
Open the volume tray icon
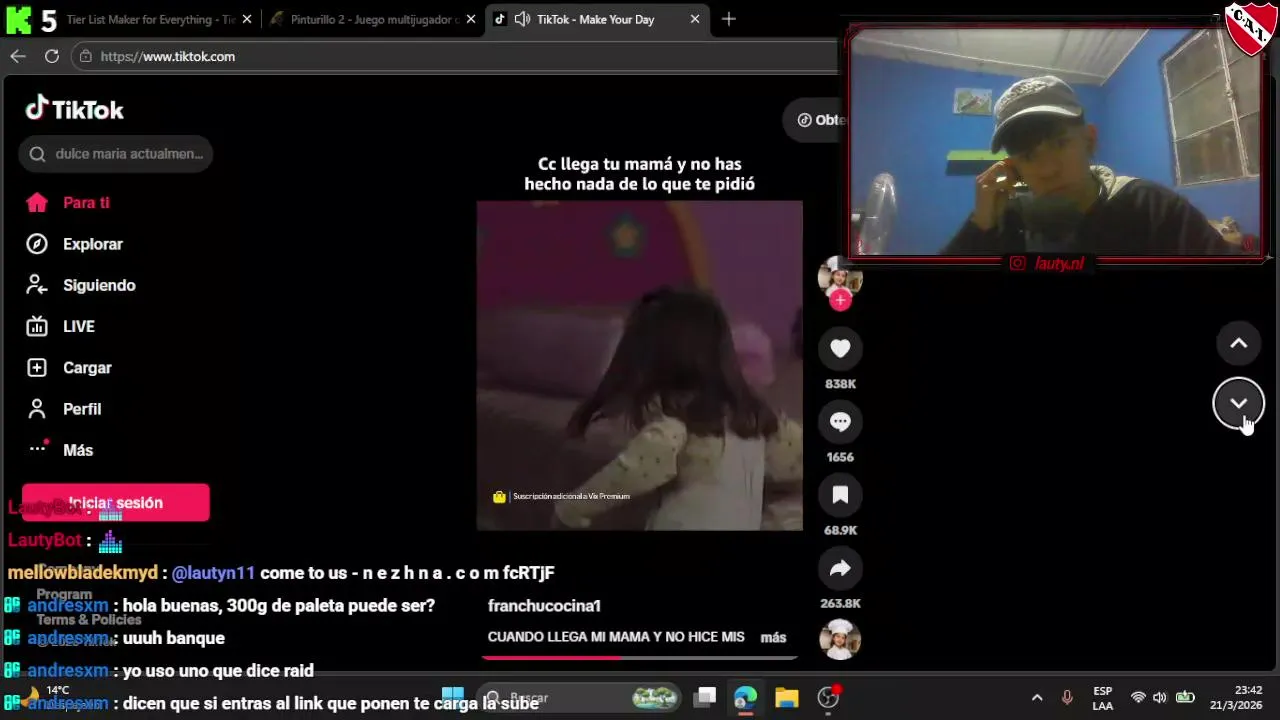pyautogui.click(x=1160, y=697)
